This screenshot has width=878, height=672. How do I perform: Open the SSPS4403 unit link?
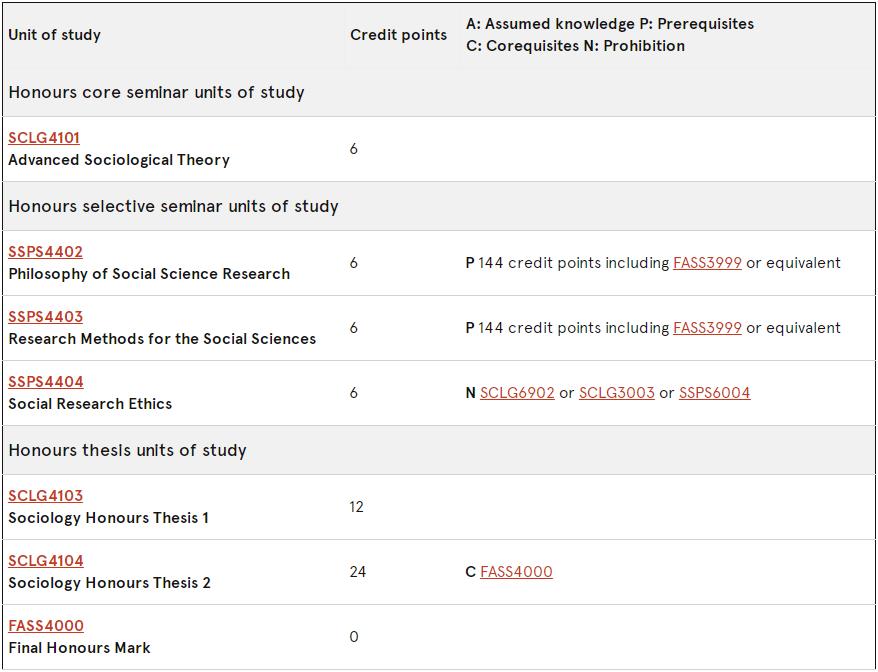tap(45, 317)
